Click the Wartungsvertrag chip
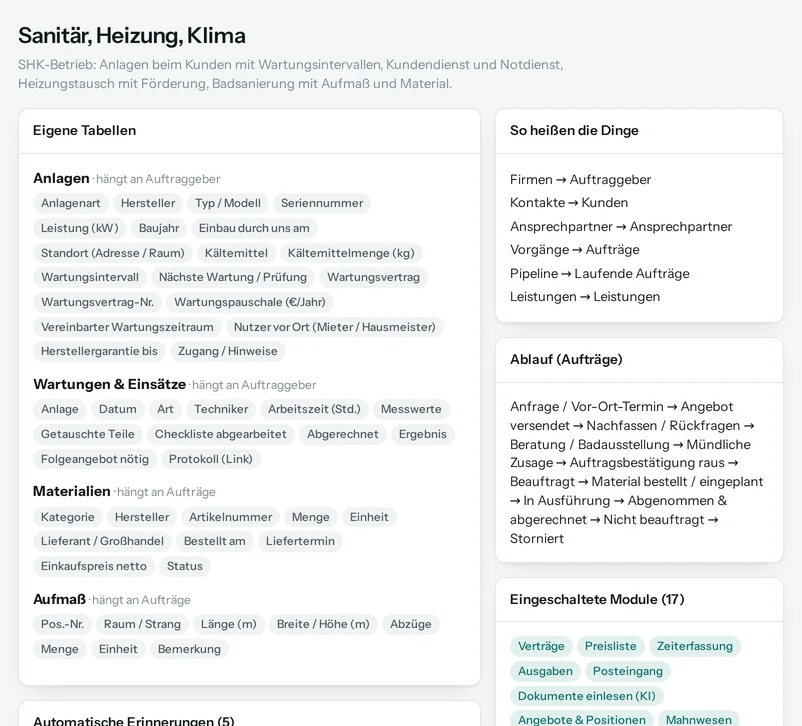The width and height of the screenshot is (802, 726). (x=373, y=277)
